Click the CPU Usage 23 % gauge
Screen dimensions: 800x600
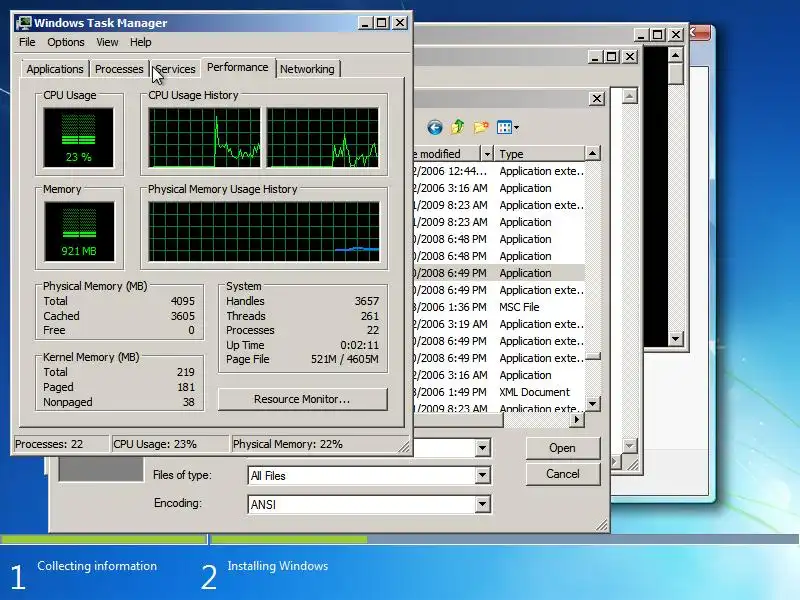click(79, 137)
